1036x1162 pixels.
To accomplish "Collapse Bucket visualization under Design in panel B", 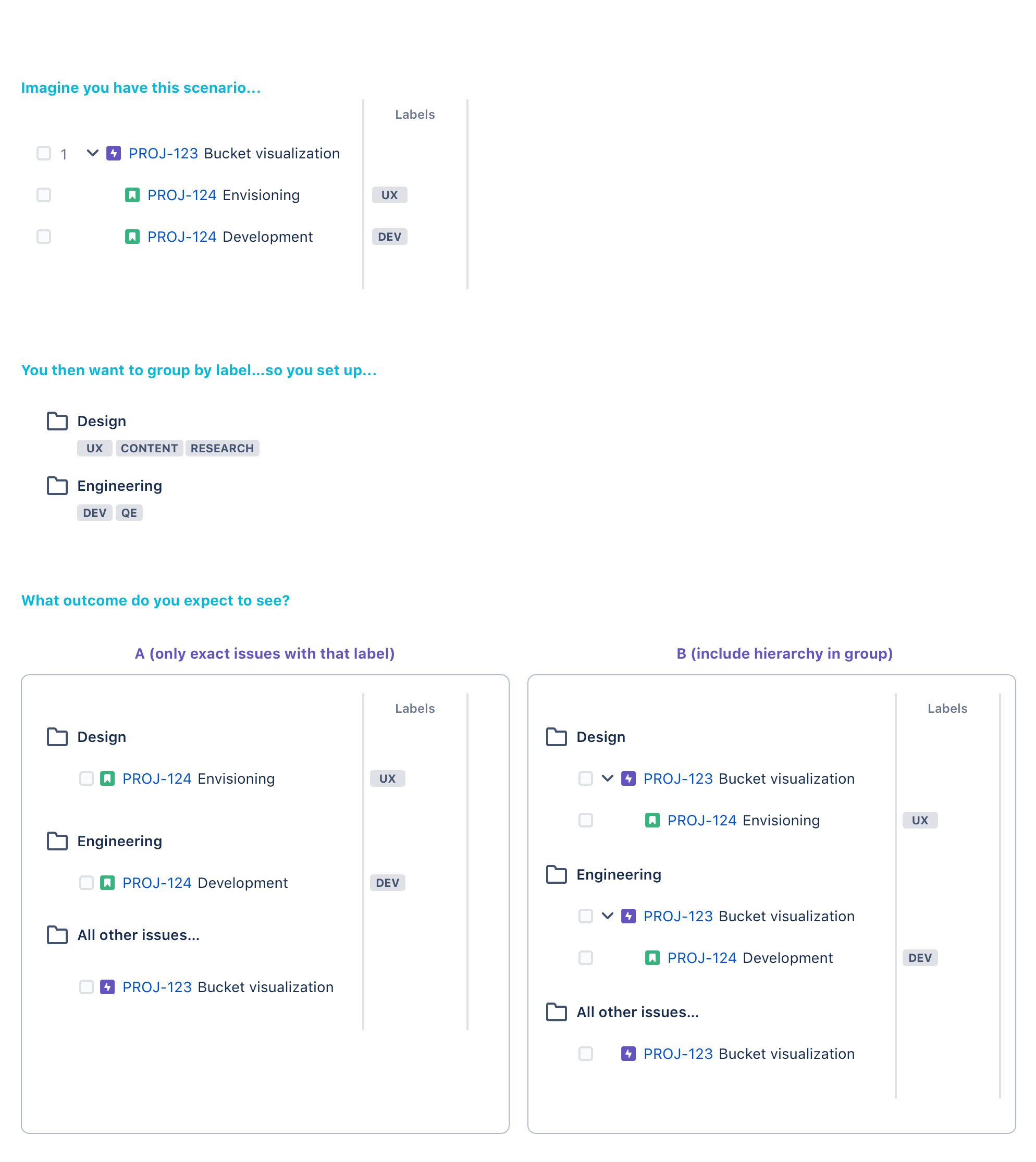I will tap(607, 778).
